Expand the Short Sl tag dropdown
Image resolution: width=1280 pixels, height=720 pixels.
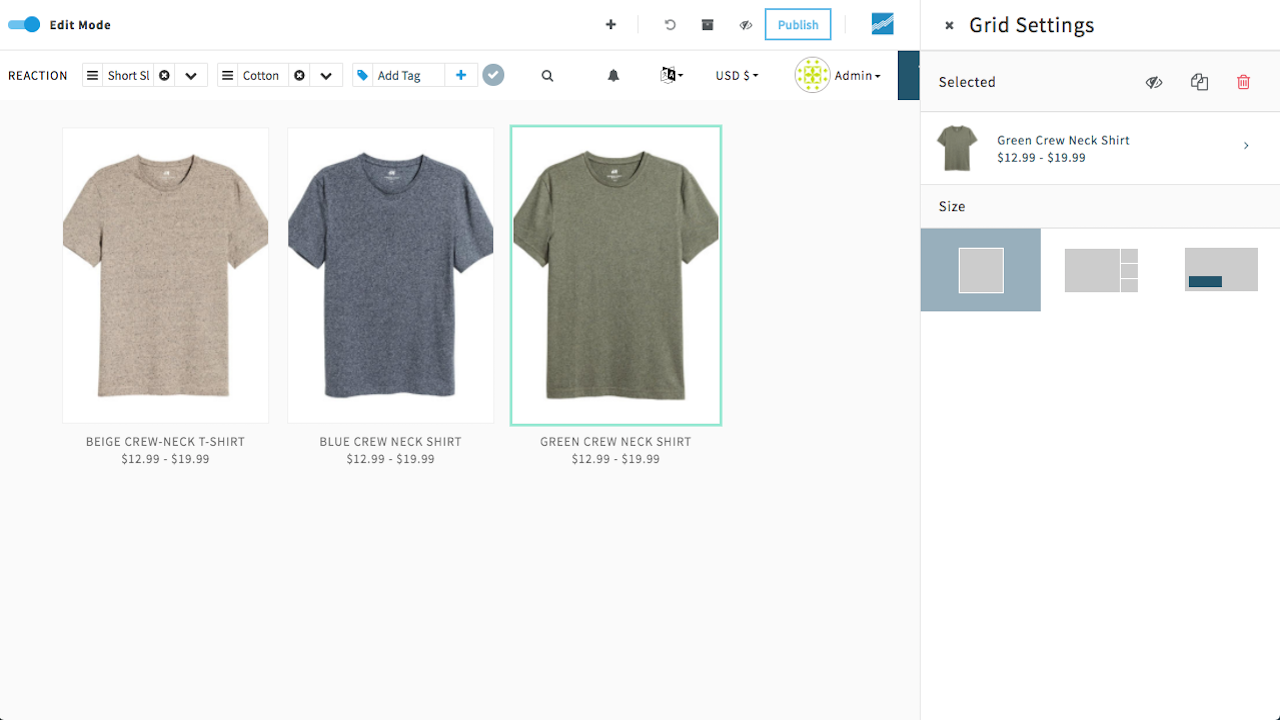click(191, 76)
